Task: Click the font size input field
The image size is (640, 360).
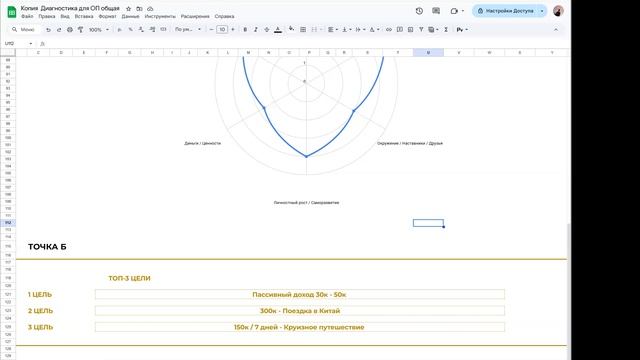Action: click(x=222, y=29)
